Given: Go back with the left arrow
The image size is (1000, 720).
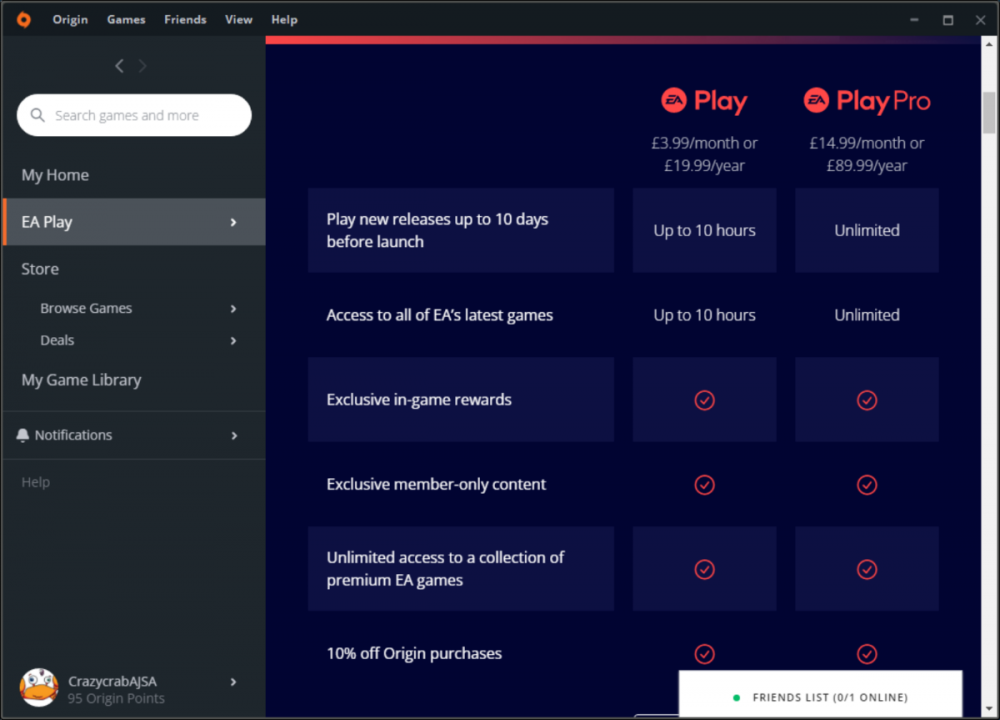Looking at the screenshot, I should [119, 66].
